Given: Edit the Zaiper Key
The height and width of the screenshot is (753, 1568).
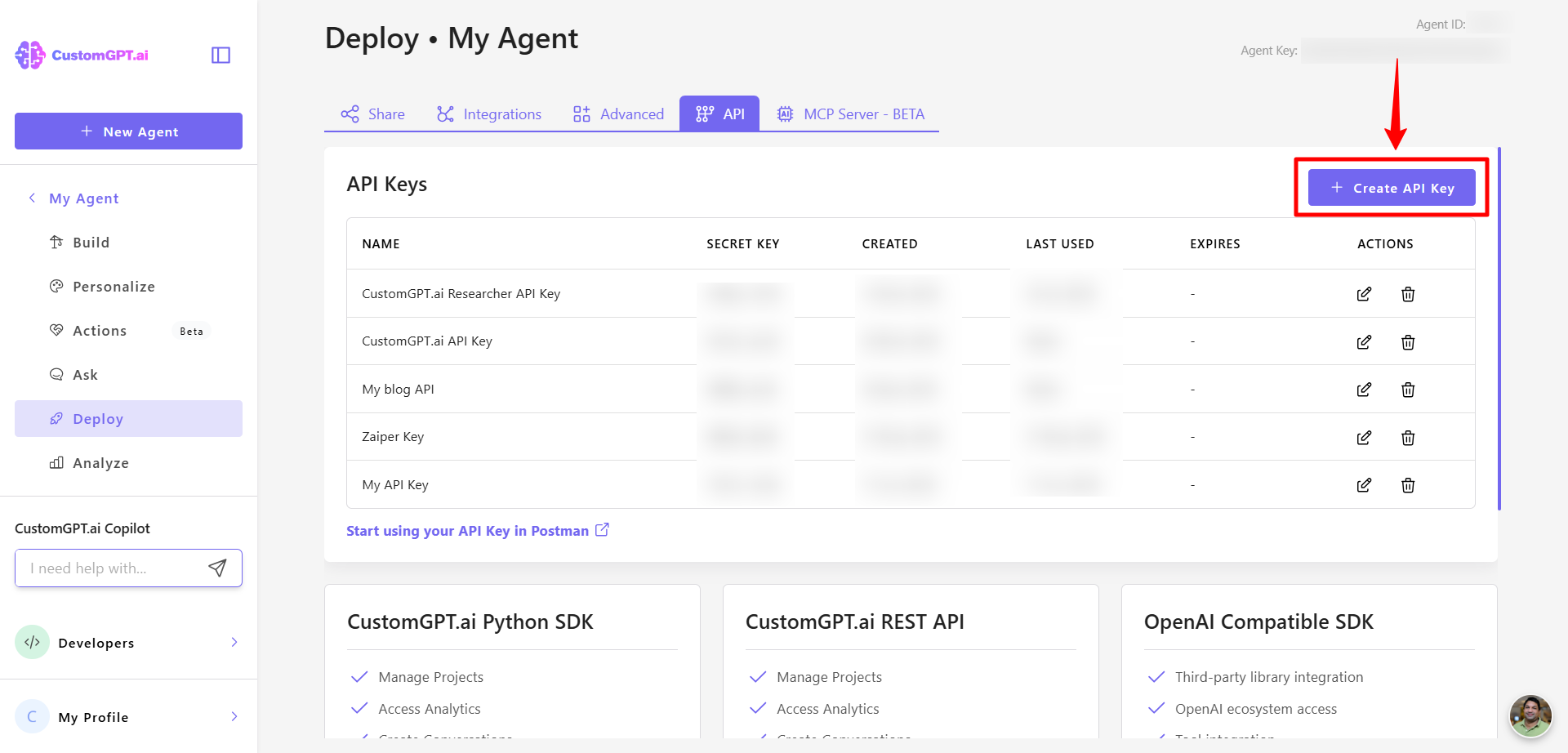Looking at the screenshot, I should (x=1364, y=437).
